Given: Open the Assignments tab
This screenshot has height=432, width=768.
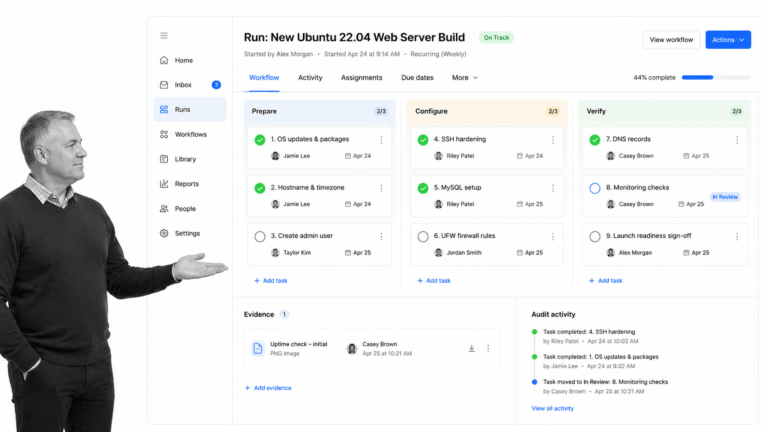Looking at the screenshot, I should click(361, 77).
